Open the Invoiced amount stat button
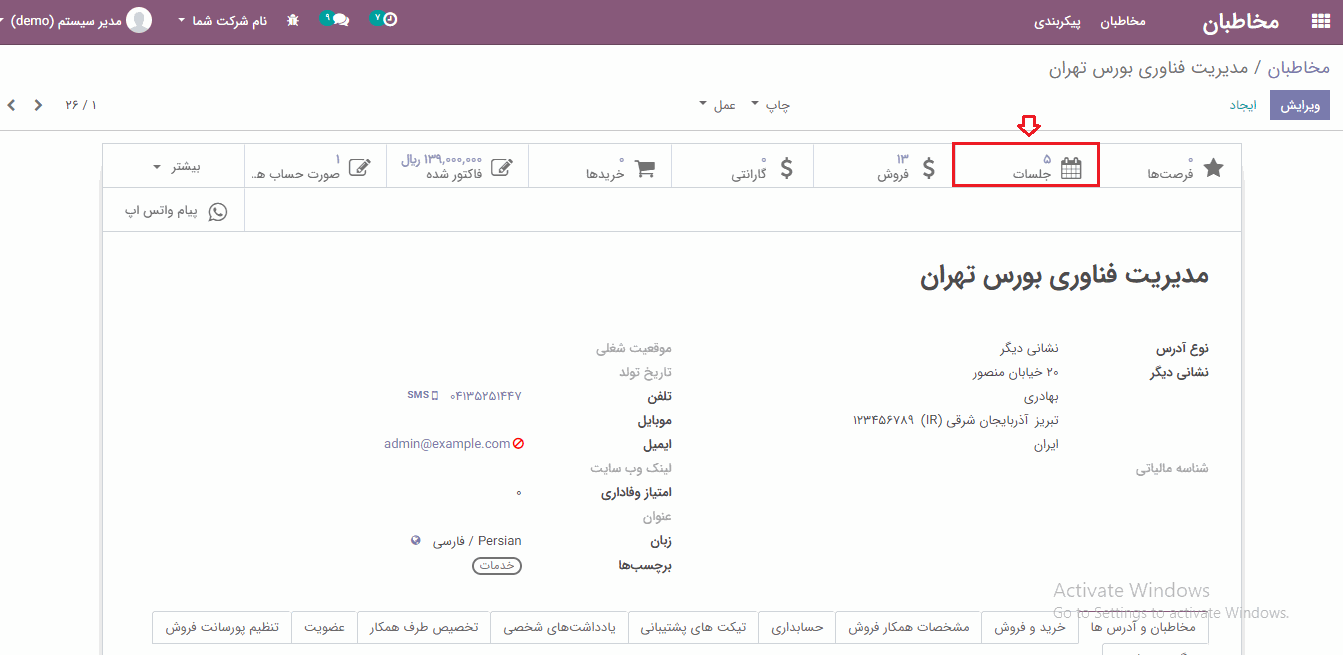Screen dimensions: 1343x655 pyautogui.click(x=457, y=166)
